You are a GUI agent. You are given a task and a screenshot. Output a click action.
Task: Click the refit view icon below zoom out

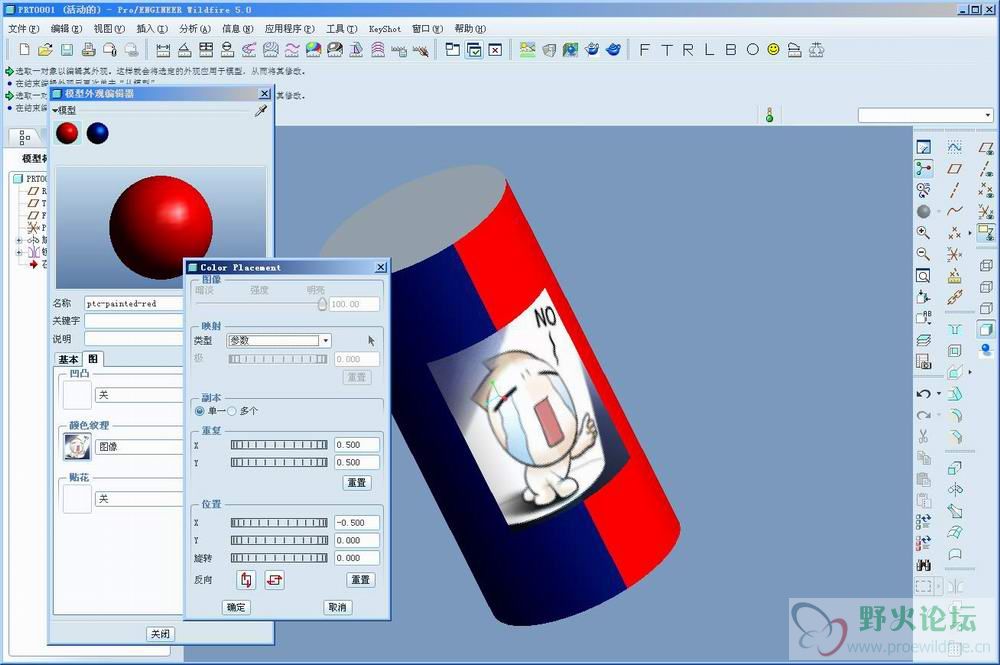(x=923, y=276)
